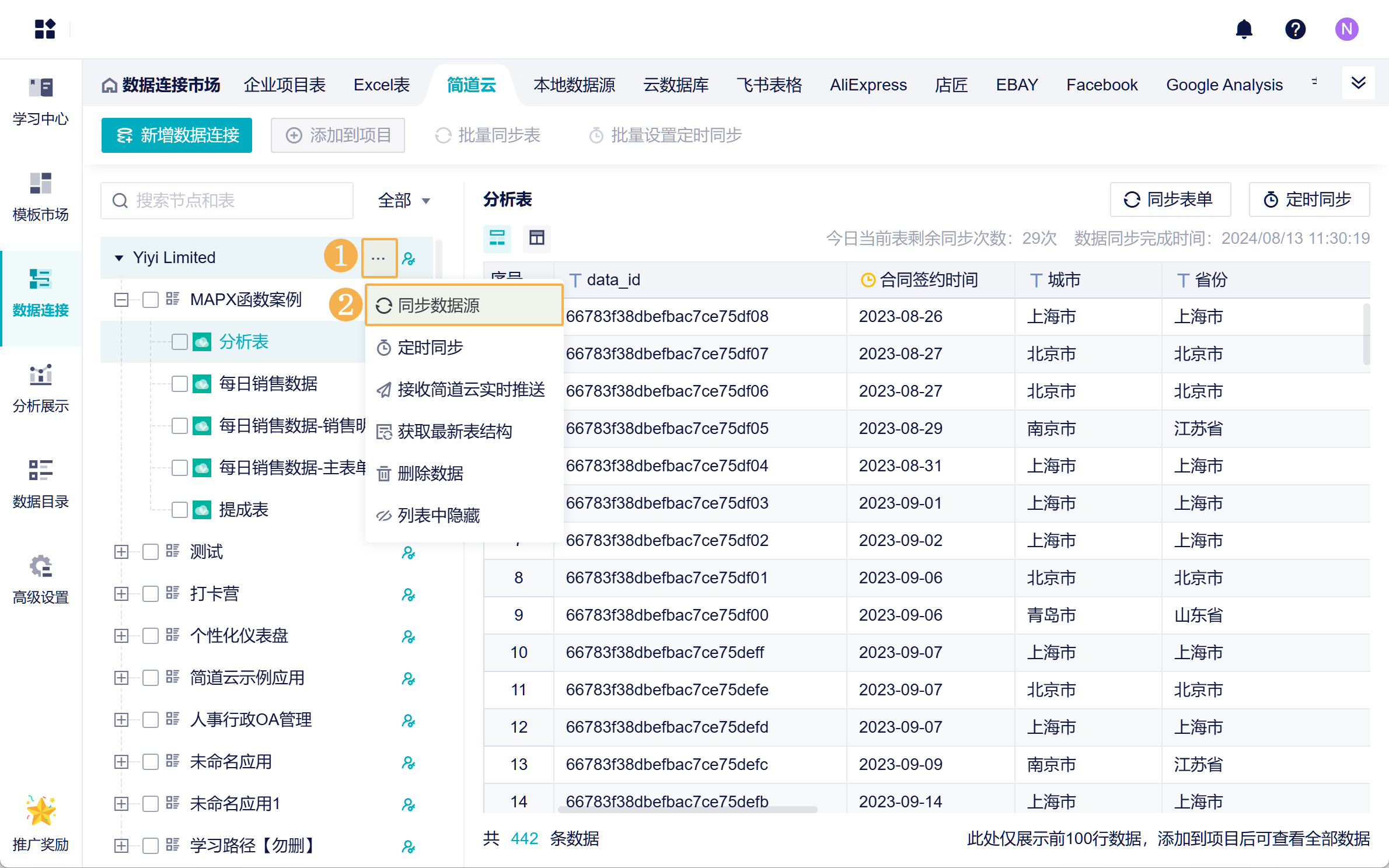Image resolution: width=1389 pixels, height=868 pixels.
Task: Click permission icon next to 测试
Action: [409, 552]
